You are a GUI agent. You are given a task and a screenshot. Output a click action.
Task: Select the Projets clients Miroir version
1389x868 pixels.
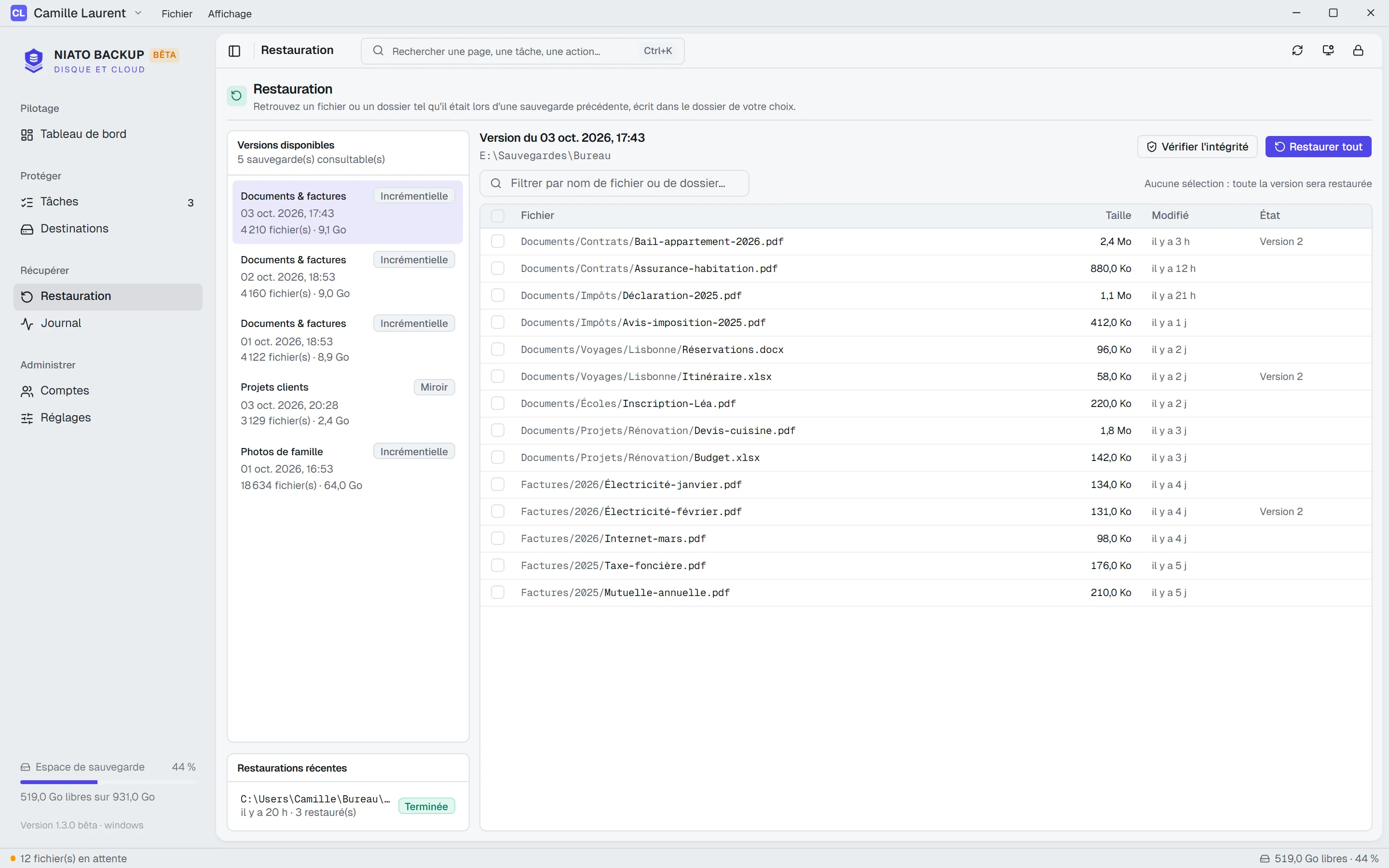pyautogui.click(x=347, y=404)
